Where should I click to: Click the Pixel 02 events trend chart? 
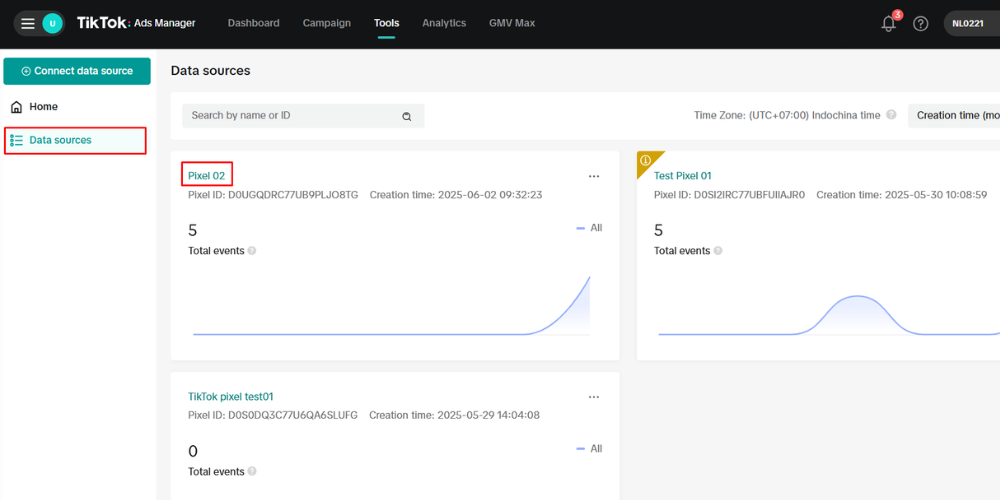pyautogui.click(x=392, y=305)
